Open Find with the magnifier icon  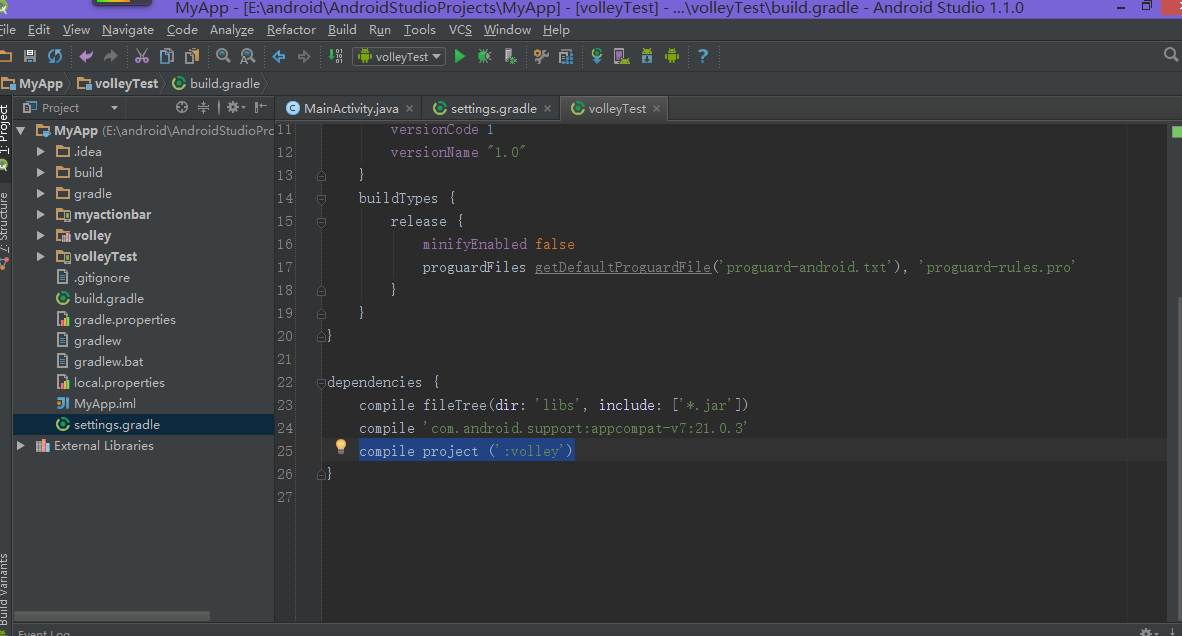pos(223,57)
